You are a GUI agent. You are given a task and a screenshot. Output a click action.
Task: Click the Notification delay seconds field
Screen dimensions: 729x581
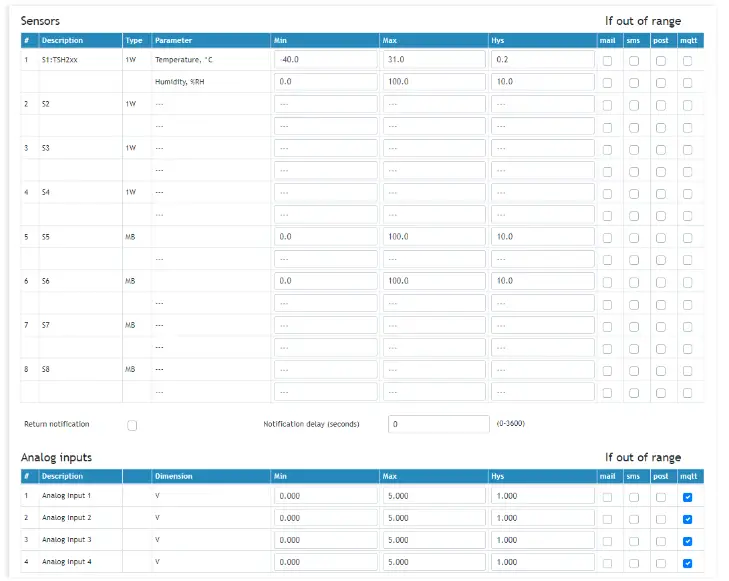pyautogui.click(x=438, y=424)
